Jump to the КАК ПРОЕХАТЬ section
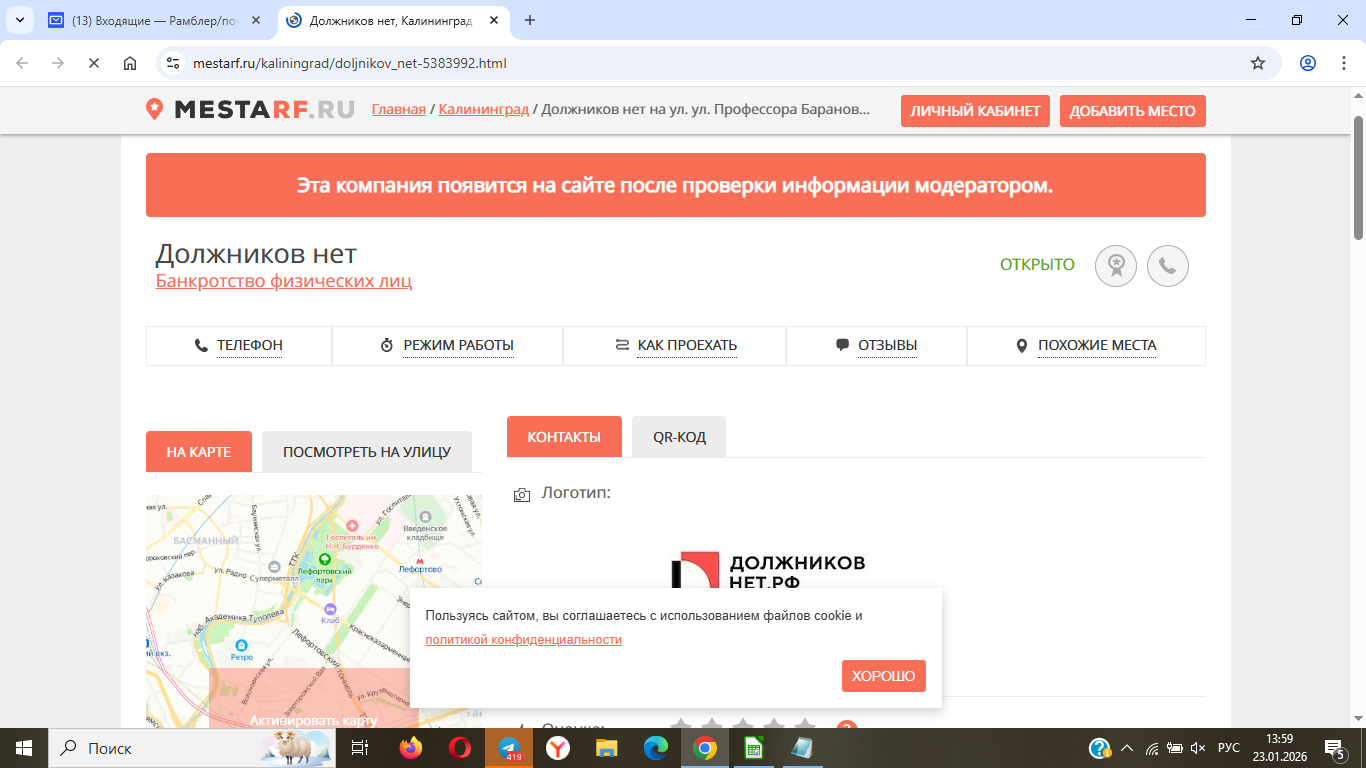 coord(675,346)
